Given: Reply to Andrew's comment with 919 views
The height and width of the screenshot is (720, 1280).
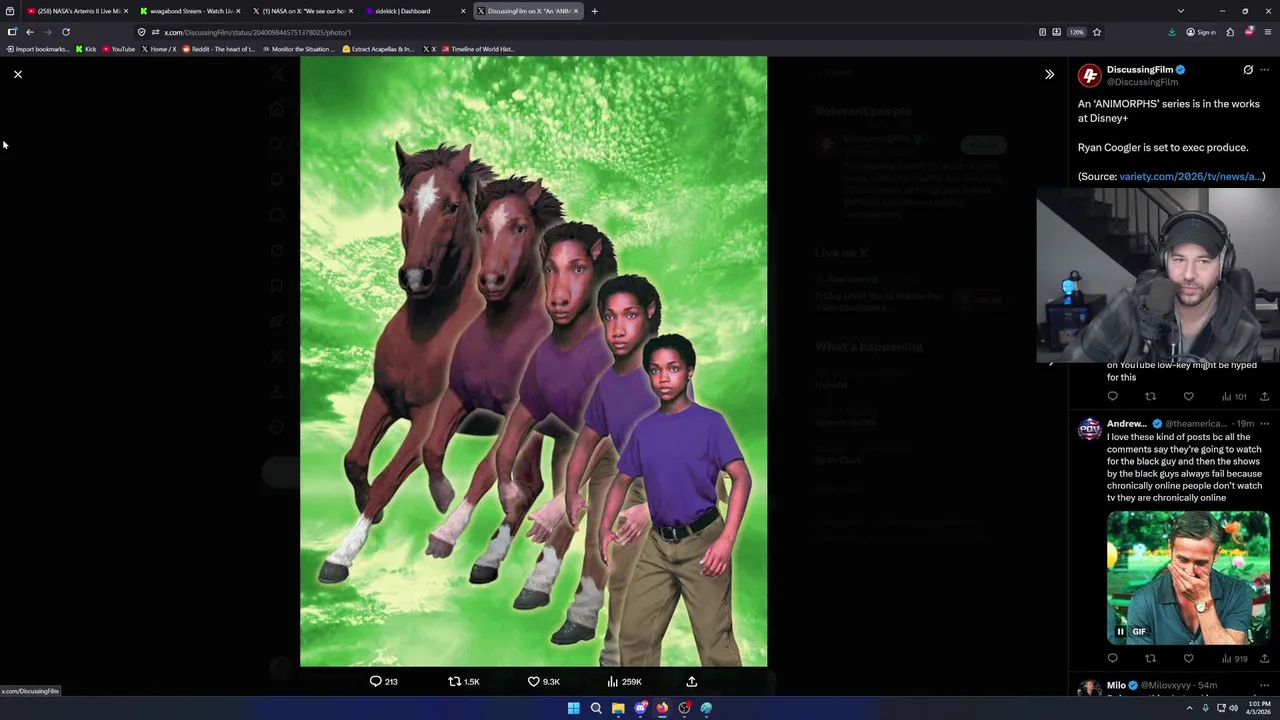Looking at the screenshot, I should click(1112, 658).
